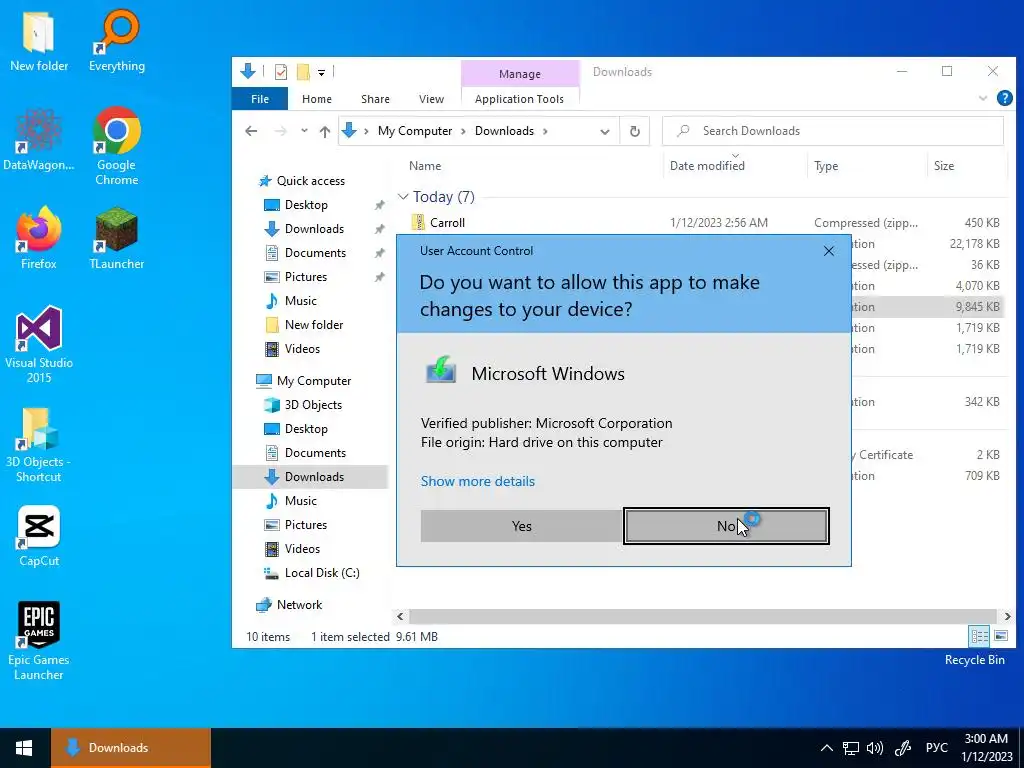Open Visual Studio 2015 shortcut

(x=39, y=345)
